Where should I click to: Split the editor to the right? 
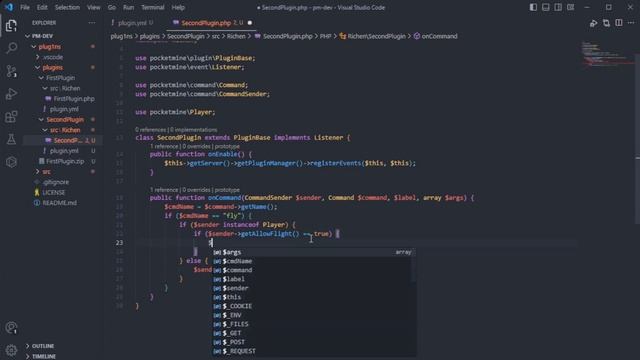tap(619, 23)
